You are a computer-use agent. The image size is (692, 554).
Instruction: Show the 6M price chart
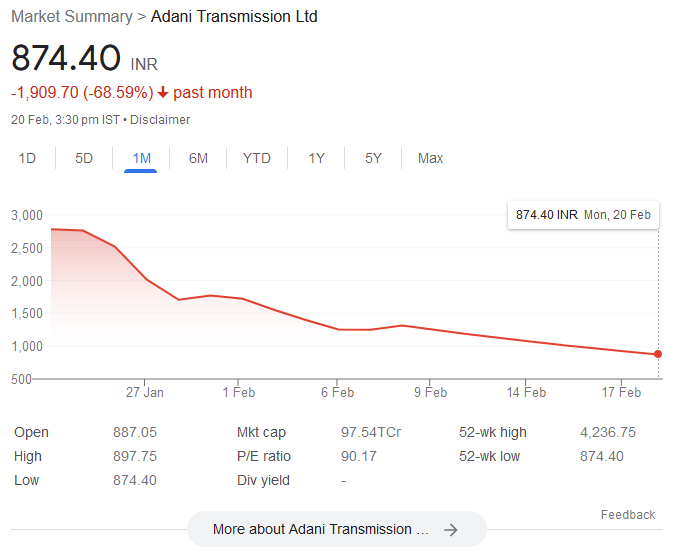(x=198, y=158)
